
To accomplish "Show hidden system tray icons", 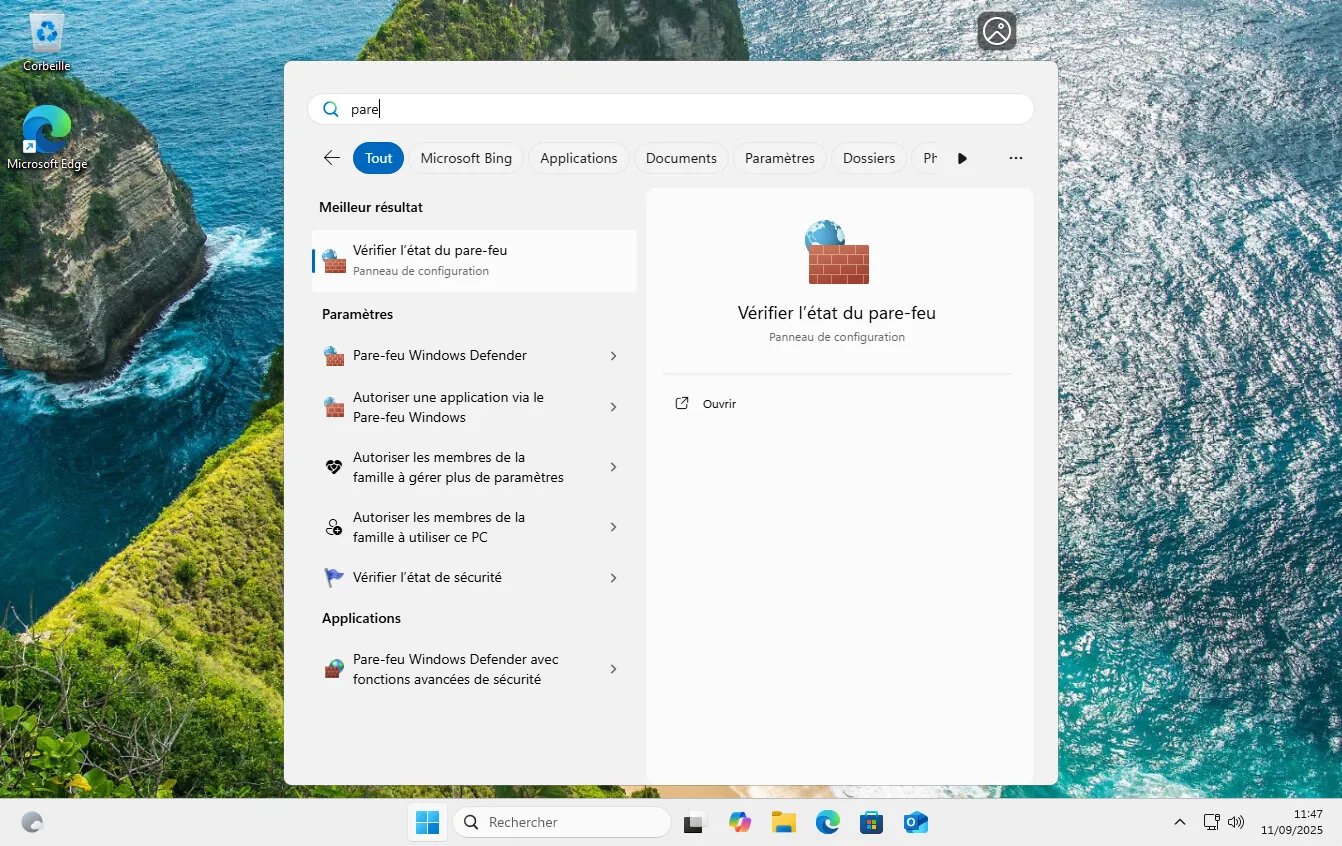I will 1180,822.
